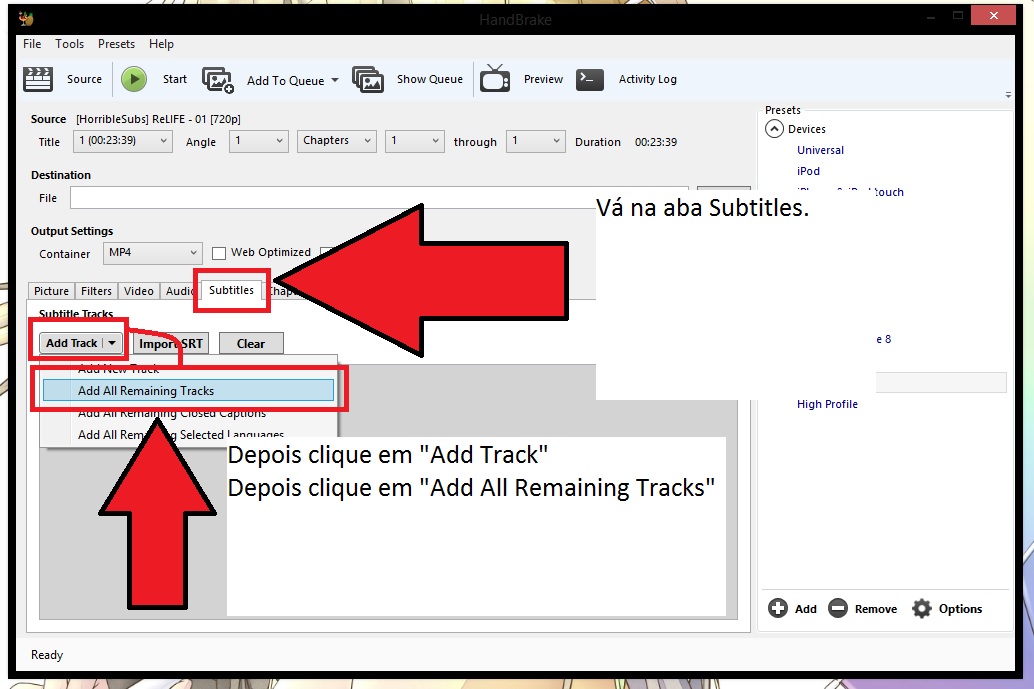Open the end chapter dropdown after 'through'
The width and height of the screenshot is (1034, 689).
(x=535, y=141)
